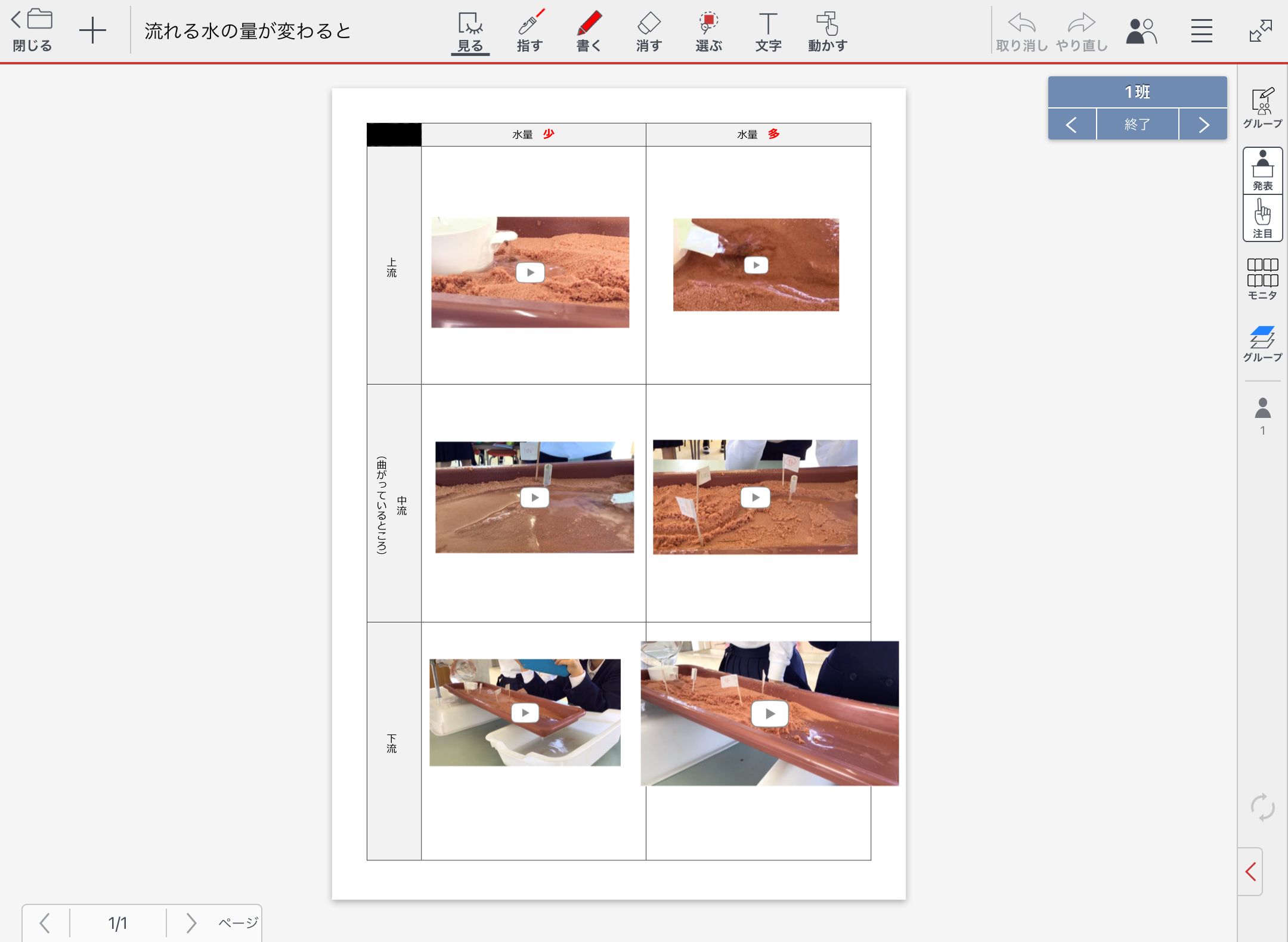Open the hamburger menu
Viewport: 1288px width, 942px height.
pyautogui.click(x=1202, y=31)
